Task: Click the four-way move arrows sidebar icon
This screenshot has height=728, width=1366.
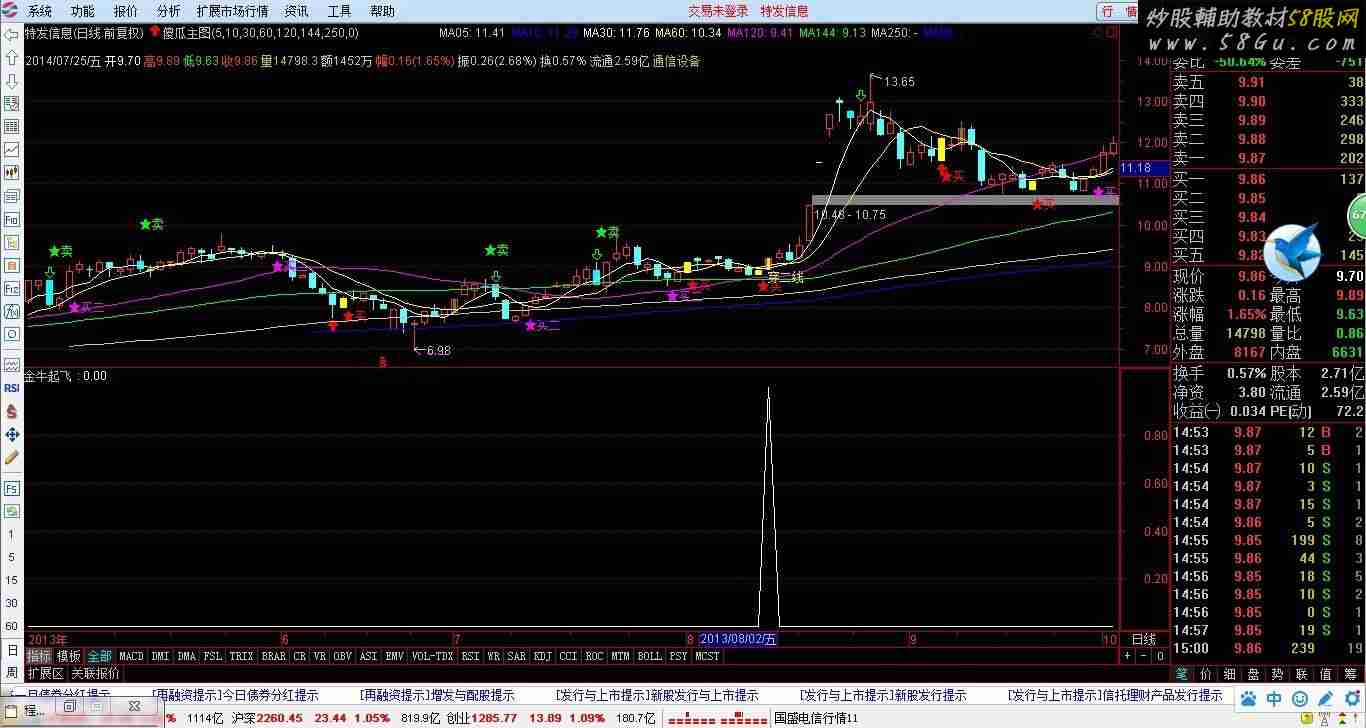Action: click(x=12, y=434)
